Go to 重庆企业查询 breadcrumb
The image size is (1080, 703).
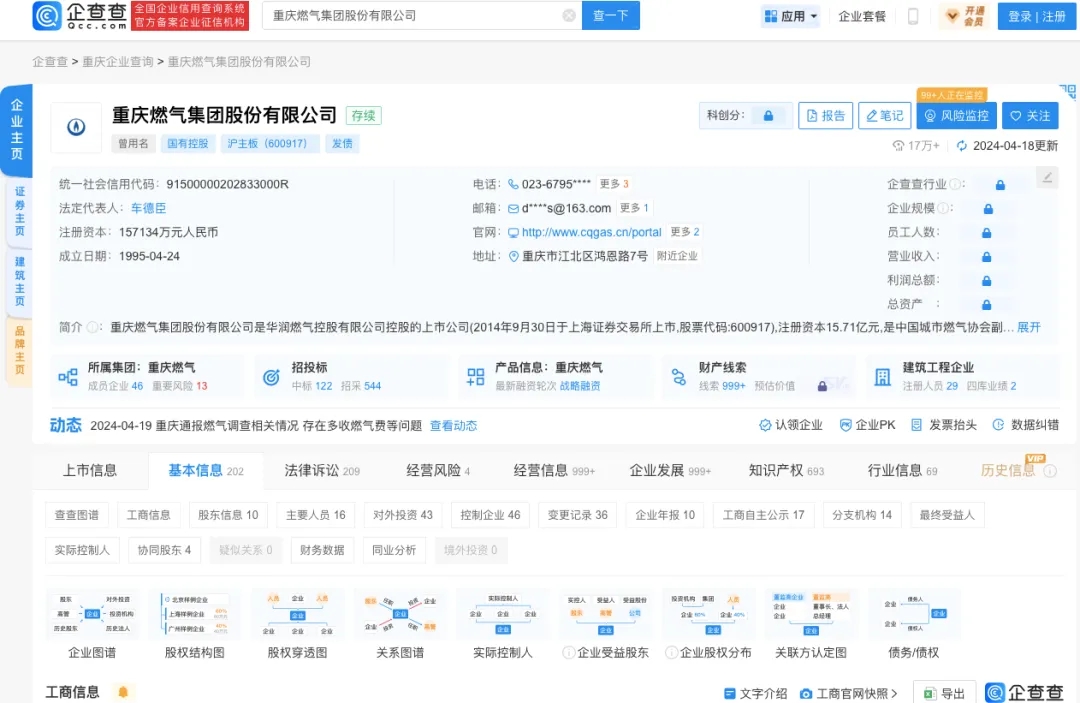coord(118,62)
